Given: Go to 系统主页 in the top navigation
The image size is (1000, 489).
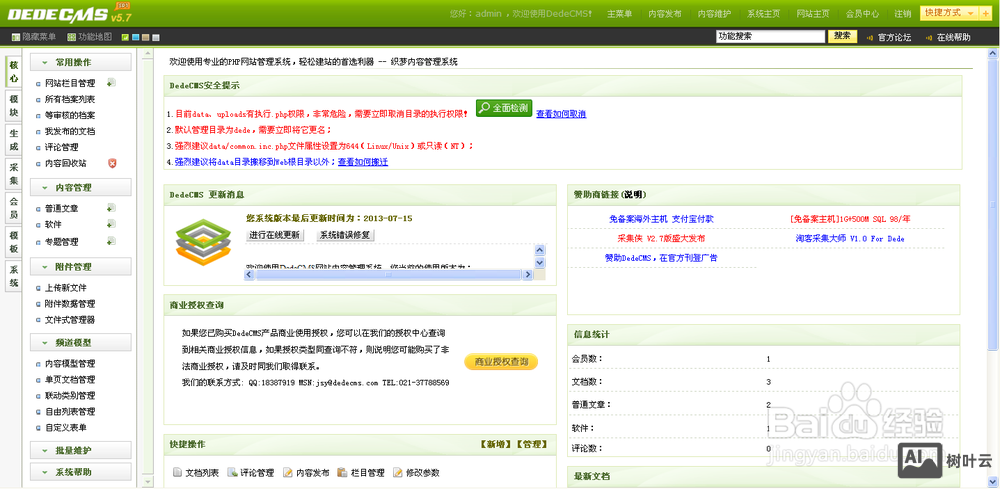Looking at the screenshot, I should [763, 14].
